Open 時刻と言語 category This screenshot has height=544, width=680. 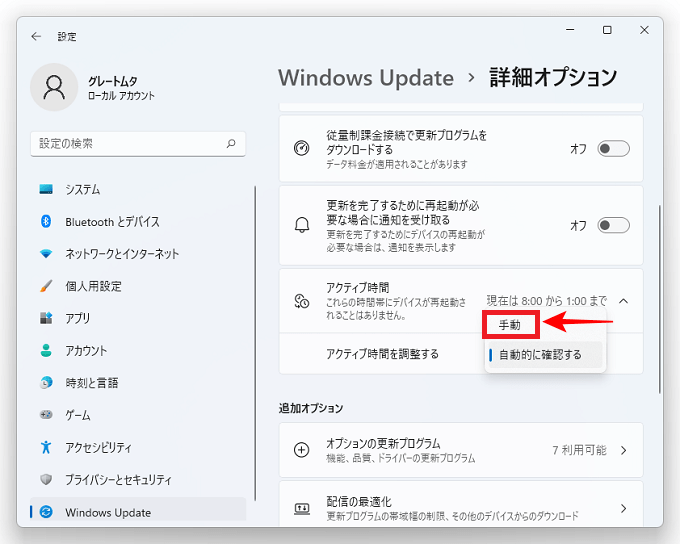138,383
